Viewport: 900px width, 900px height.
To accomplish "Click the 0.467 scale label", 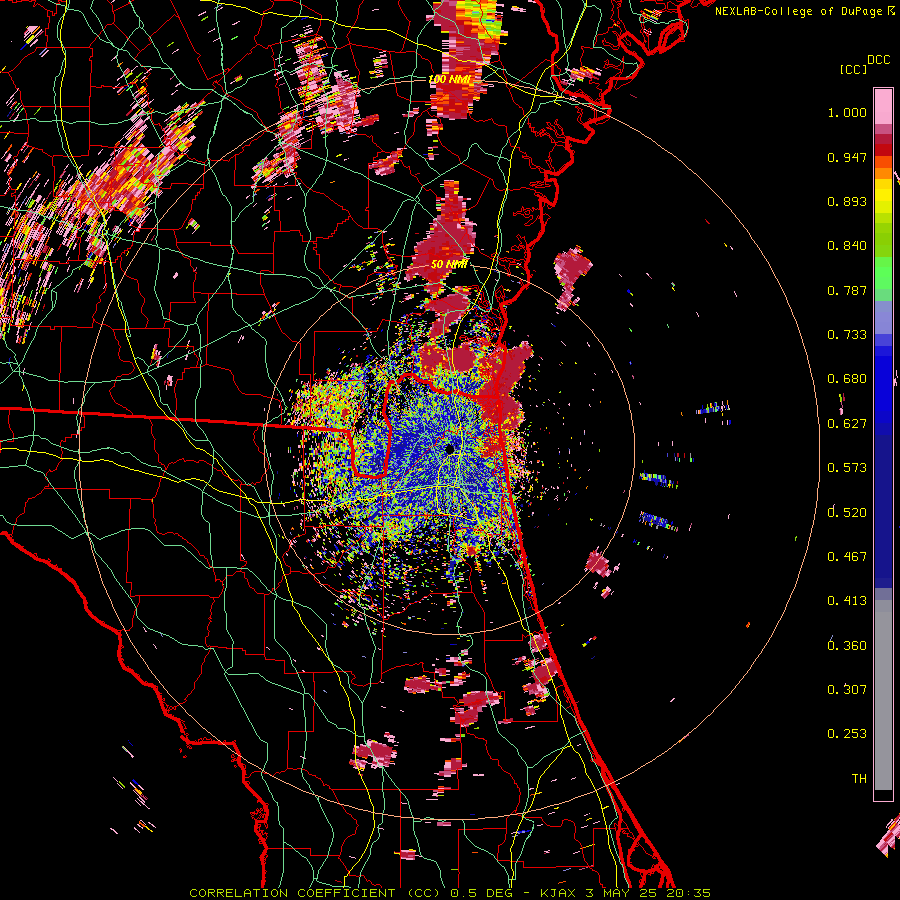I will (847, 556).
